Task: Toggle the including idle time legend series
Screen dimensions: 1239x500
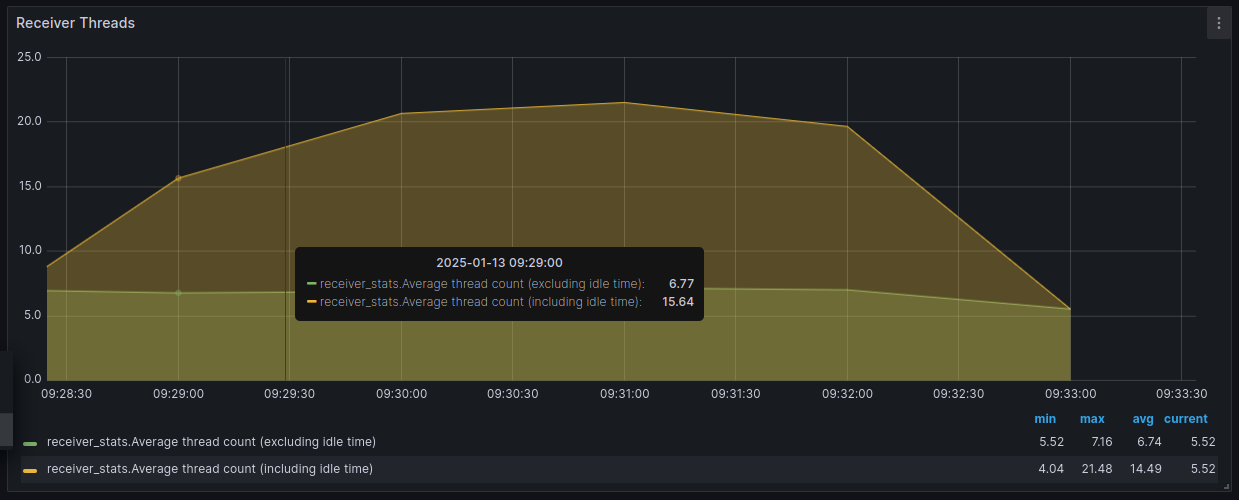Action: (210, 469)
